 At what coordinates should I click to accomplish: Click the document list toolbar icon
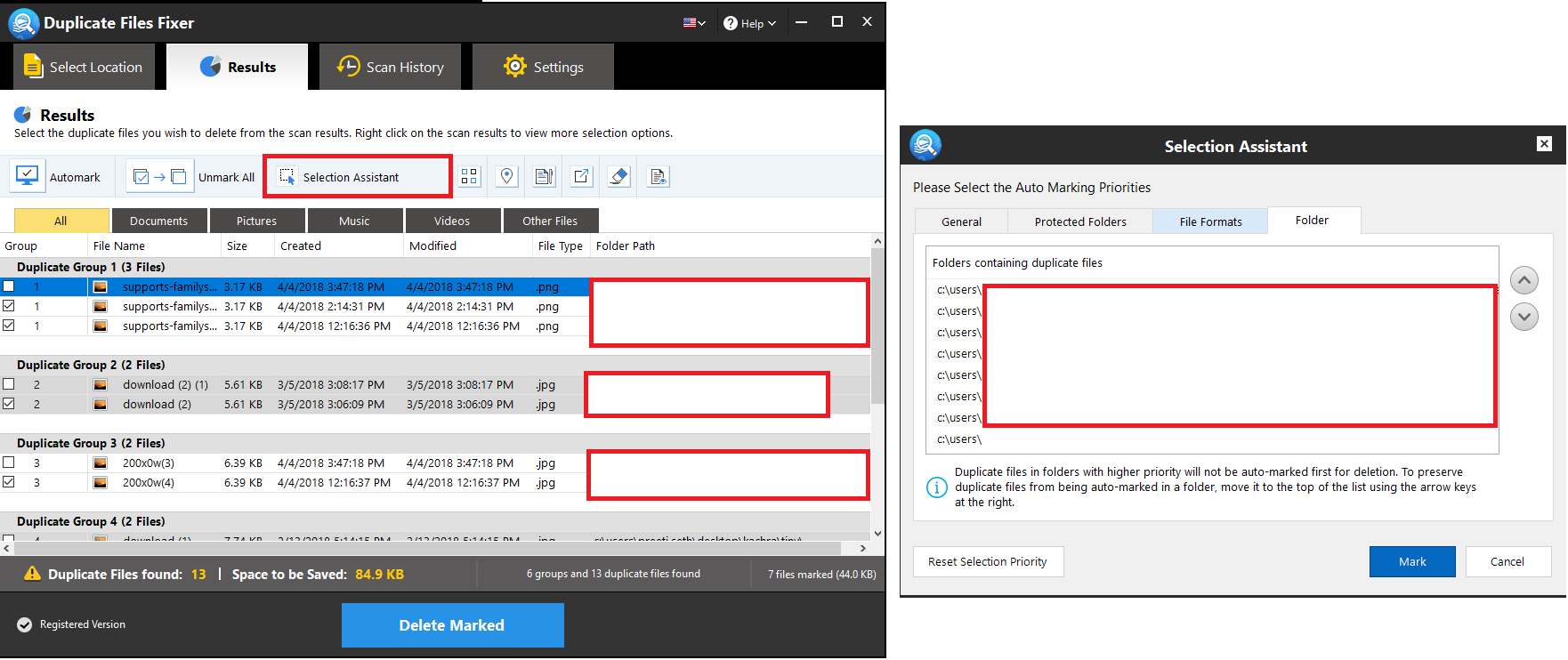pos(545,176)
